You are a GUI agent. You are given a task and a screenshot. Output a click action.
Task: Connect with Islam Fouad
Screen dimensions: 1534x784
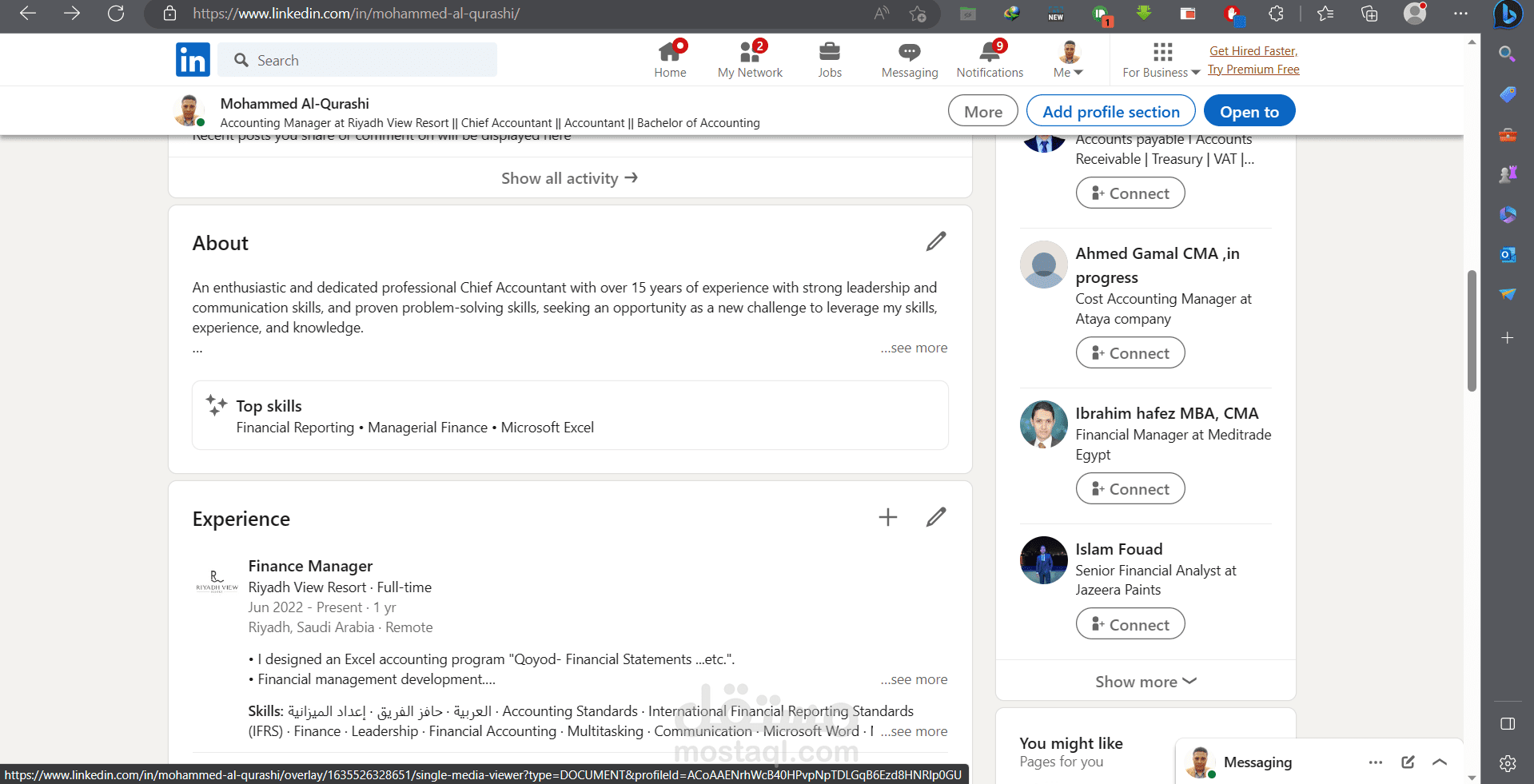click(x=1130, y=624)
